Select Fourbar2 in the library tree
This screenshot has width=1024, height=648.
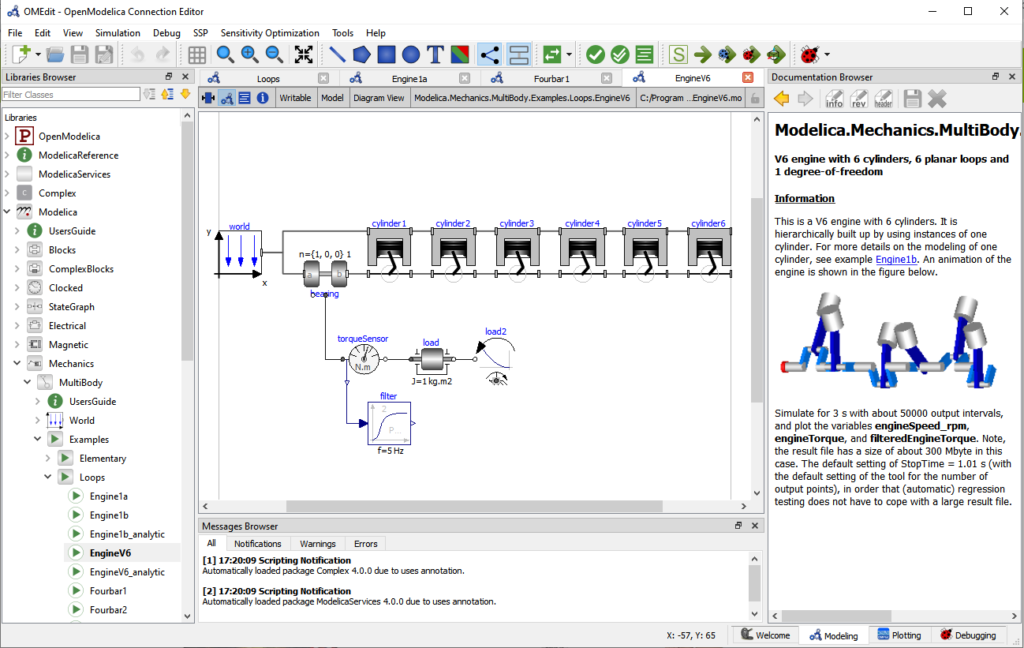click(108, 609)
